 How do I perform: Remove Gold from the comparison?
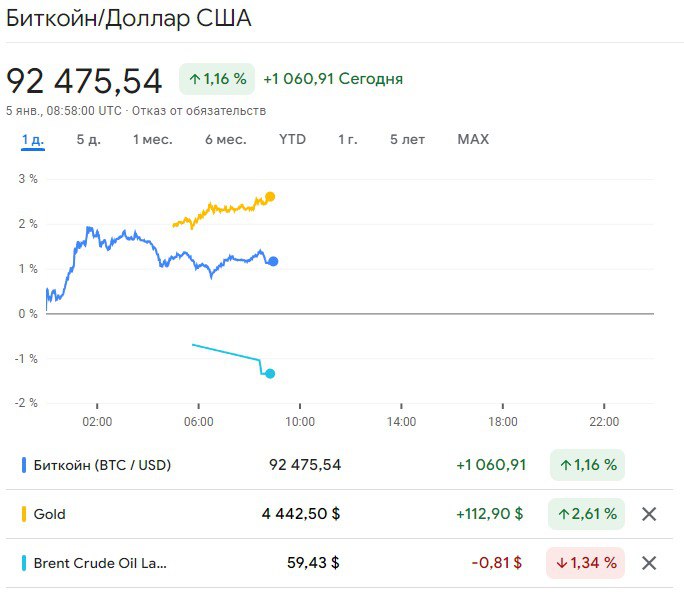click(x=649, y=514)
